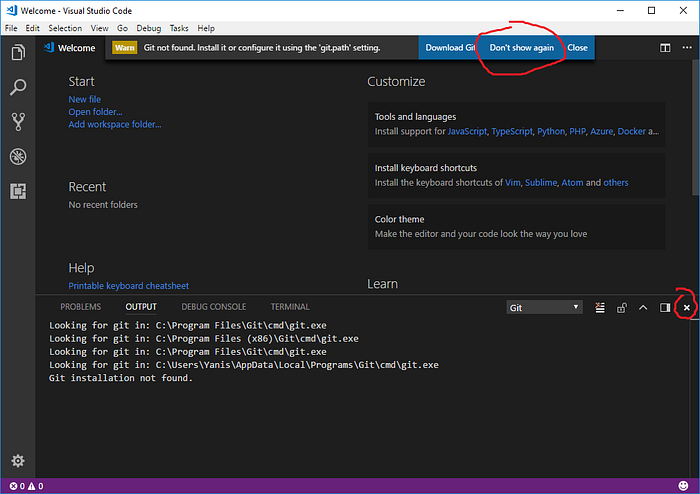Click the Open folder... link
Image resolution: width=700 pixels, height=494 pixels.
[x=95, y=112]
